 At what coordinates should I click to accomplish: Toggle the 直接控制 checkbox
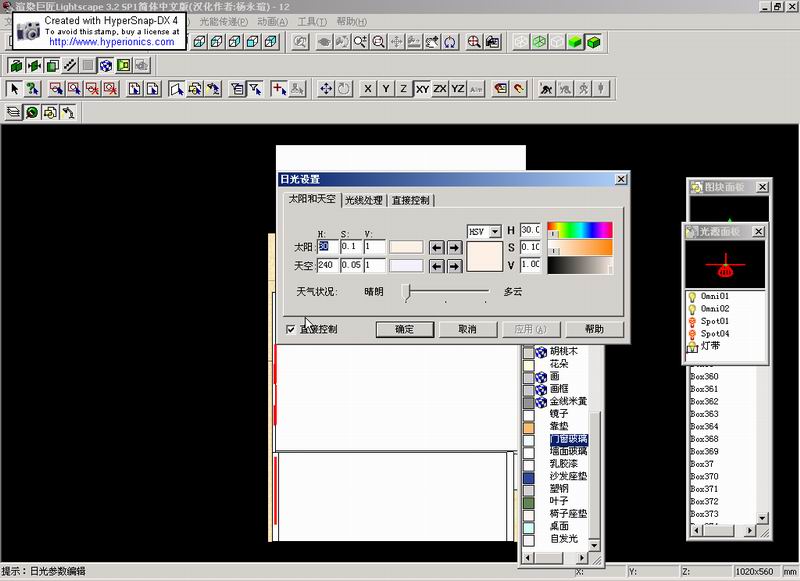click(x=291, y=329)
